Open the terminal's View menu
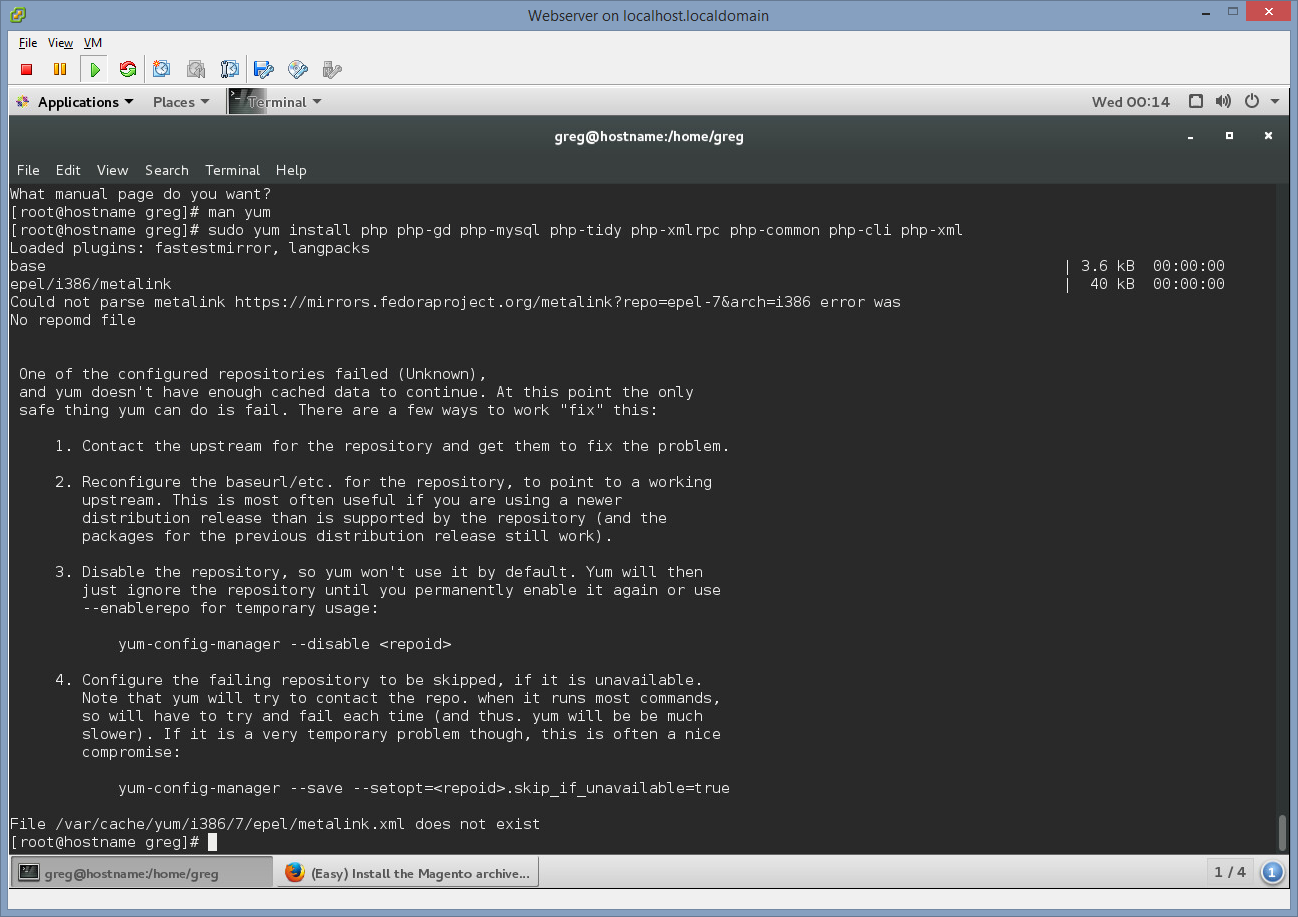The image size is (1298, 917). tap(112, 170)
